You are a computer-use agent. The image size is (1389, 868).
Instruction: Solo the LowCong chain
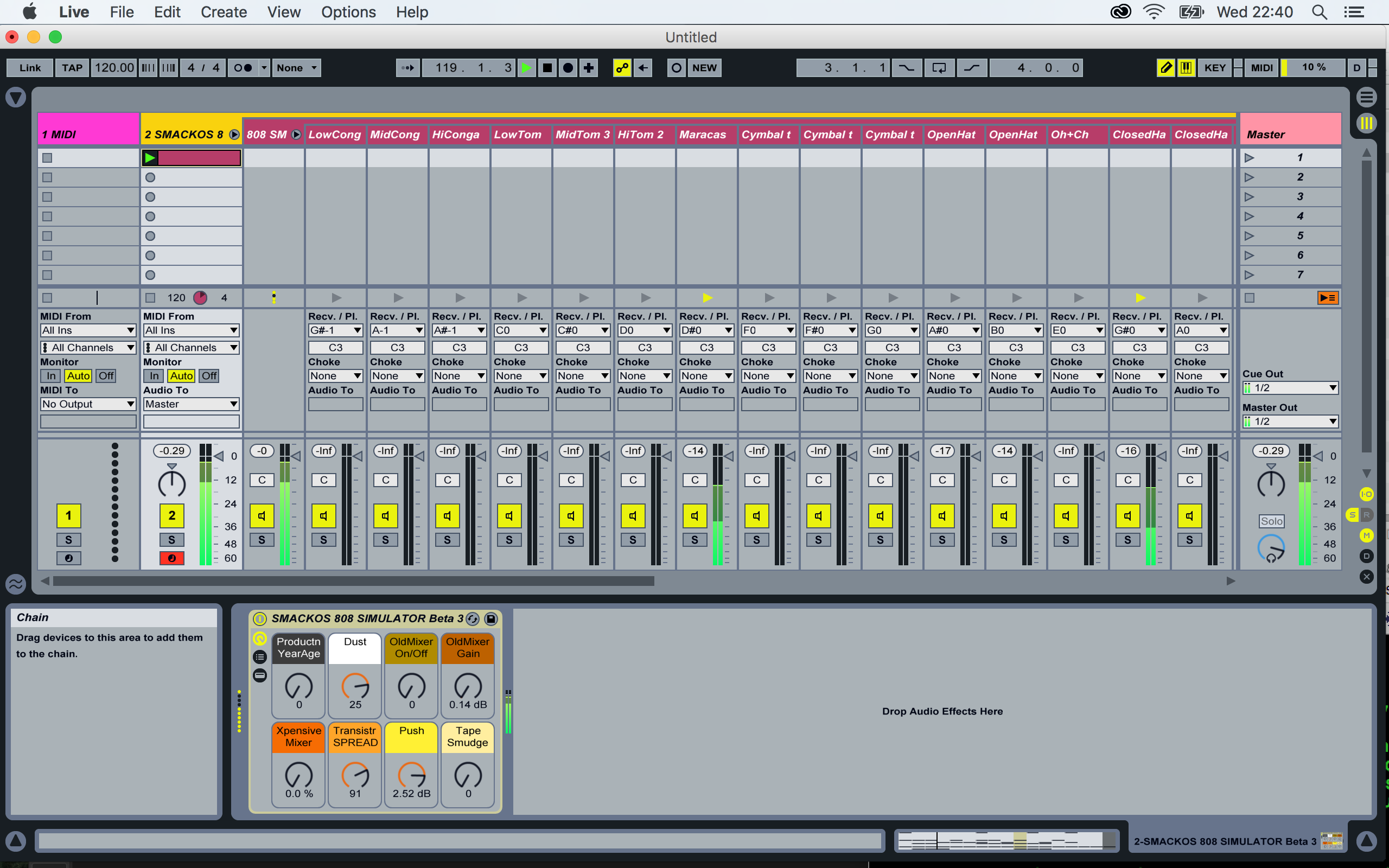coord(323,540)
